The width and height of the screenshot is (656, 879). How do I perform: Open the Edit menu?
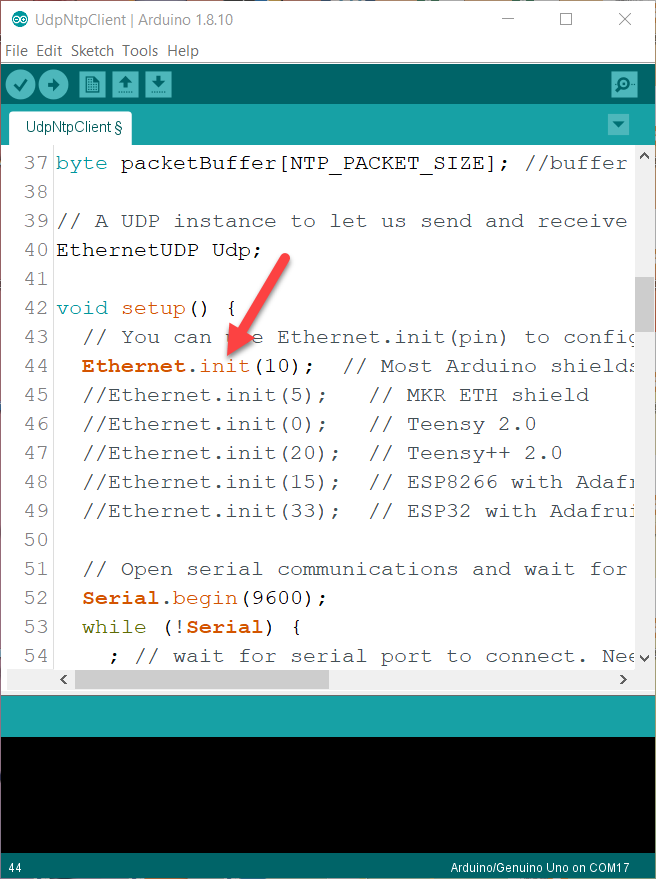coord(49,51)
